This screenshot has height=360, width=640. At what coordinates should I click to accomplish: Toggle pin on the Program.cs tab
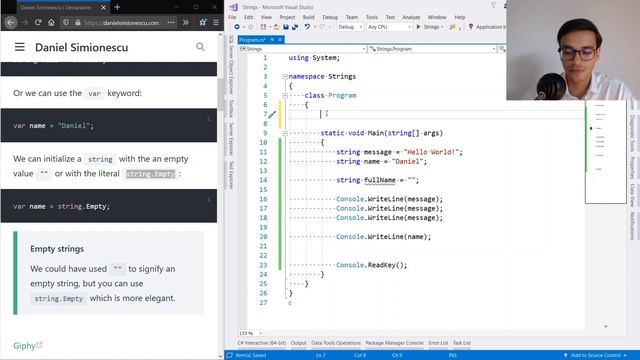pos(272,40)
